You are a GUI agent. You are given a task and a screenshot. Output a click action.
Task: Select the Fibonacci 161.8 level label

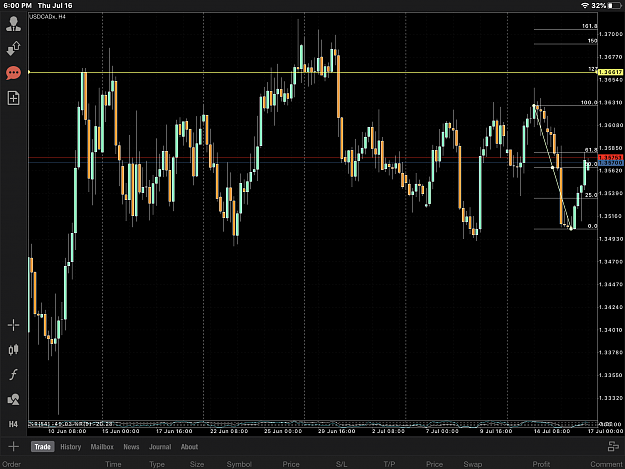590,26
